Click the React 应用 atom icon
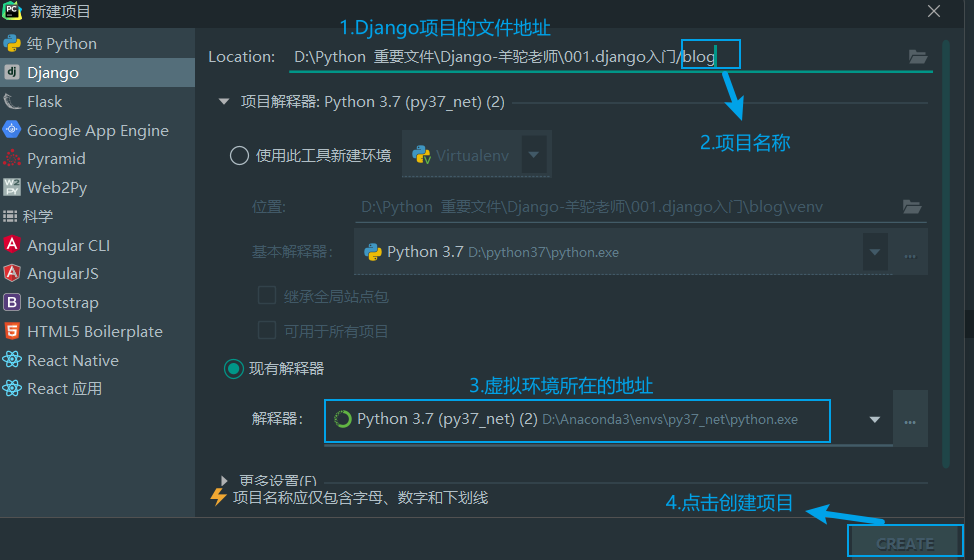974x560 pixels. click(12, 388)
